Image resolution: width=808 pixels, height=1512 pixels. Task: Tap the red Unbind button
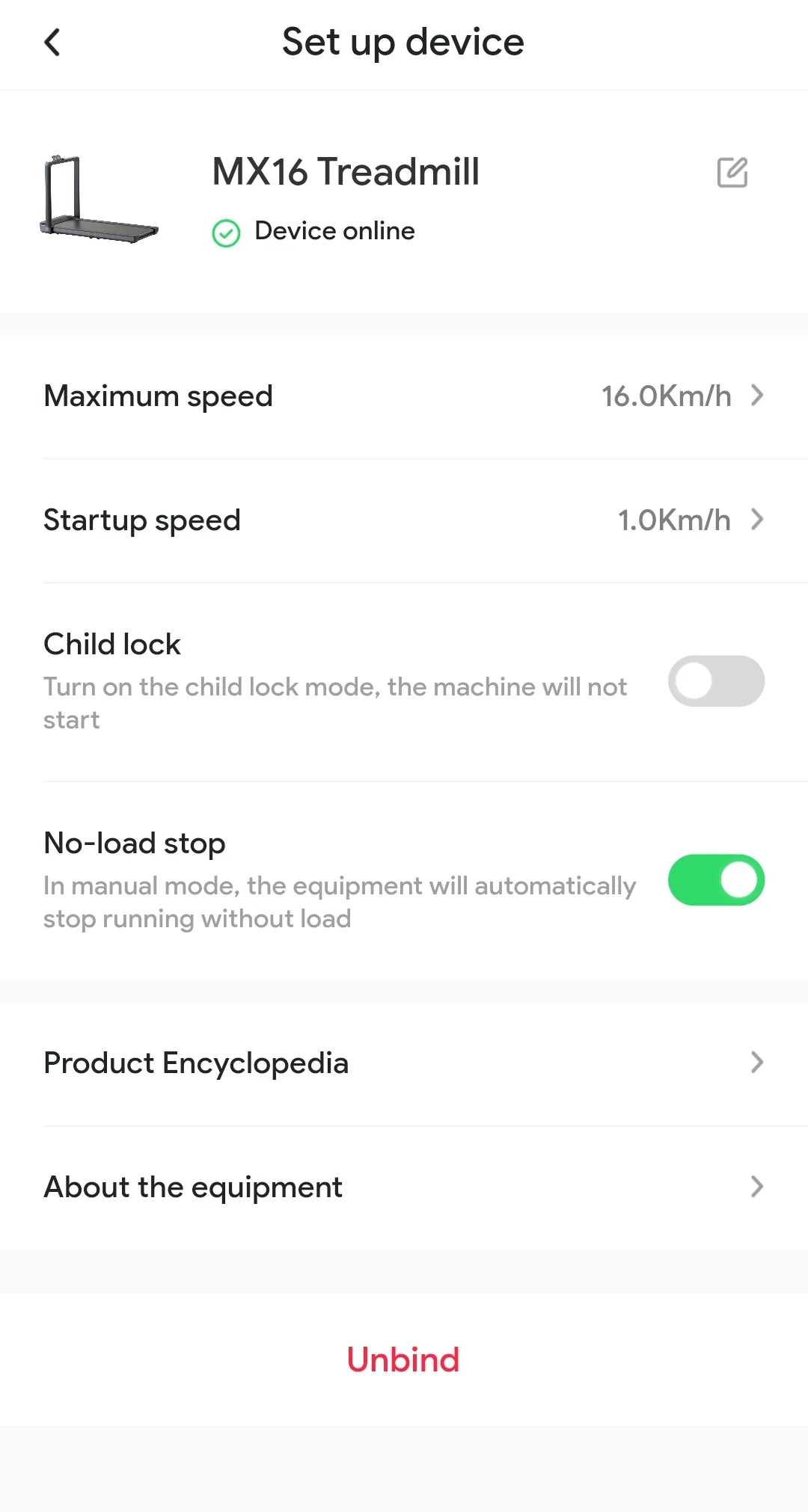coord(403,1359)
